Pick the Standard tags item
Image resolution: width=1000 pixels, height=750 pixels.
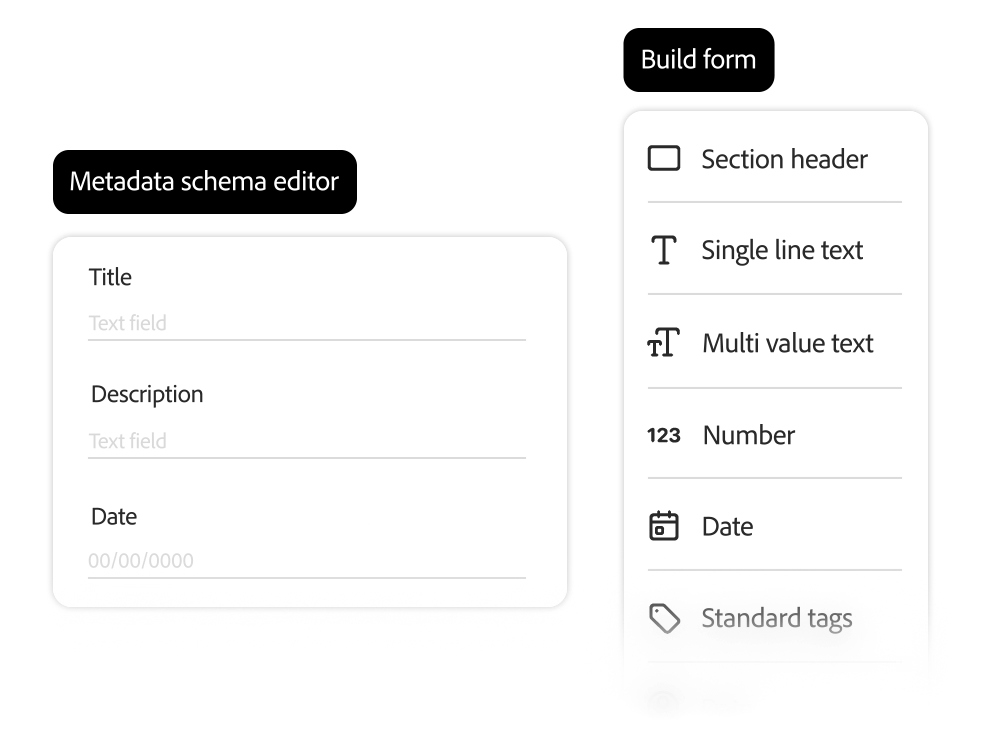click(777, 618)
